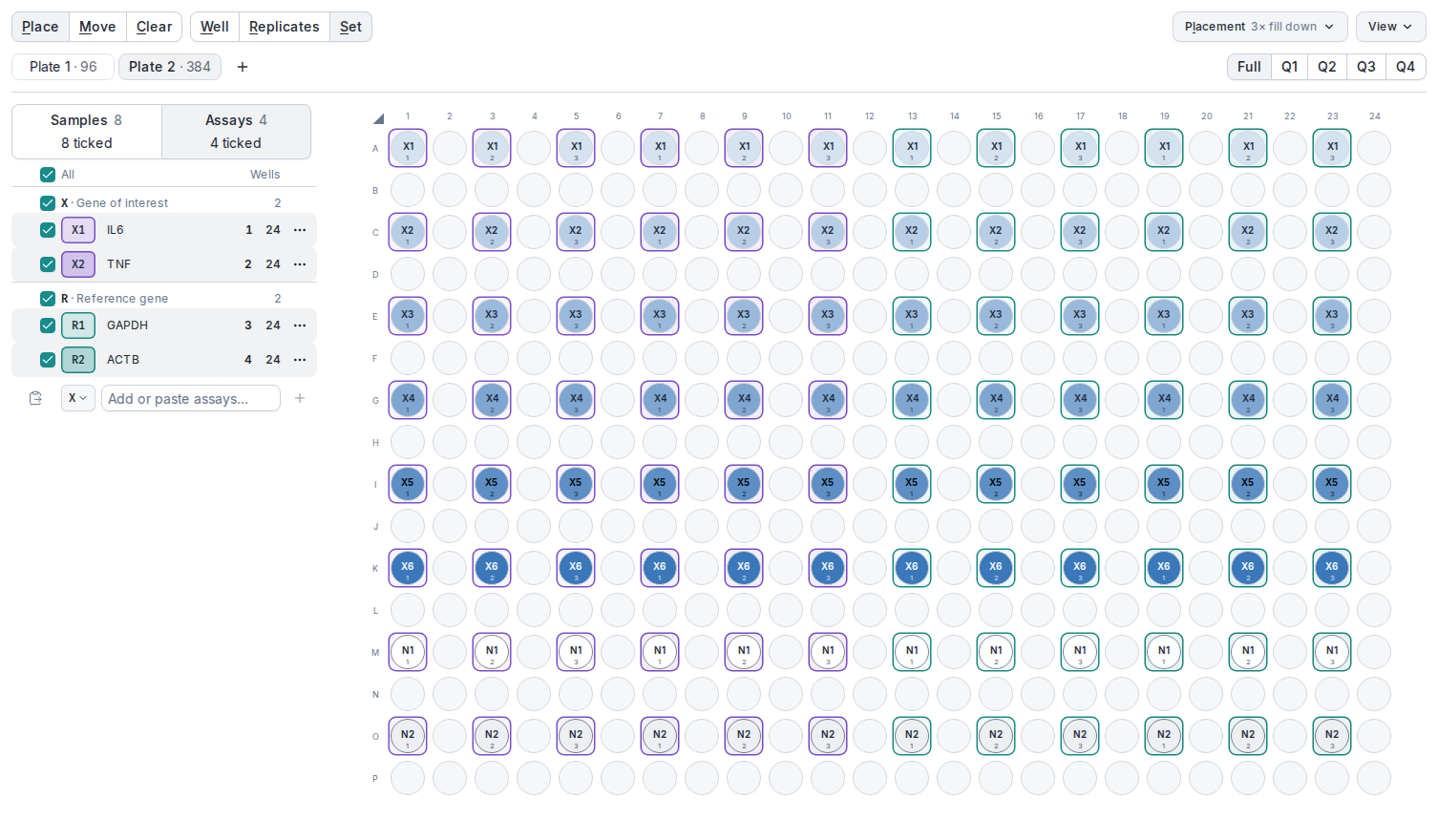Screen dimensions: 1438x840
Task: Select well X1 in row A column 23
Action: tap(1332, 148)
